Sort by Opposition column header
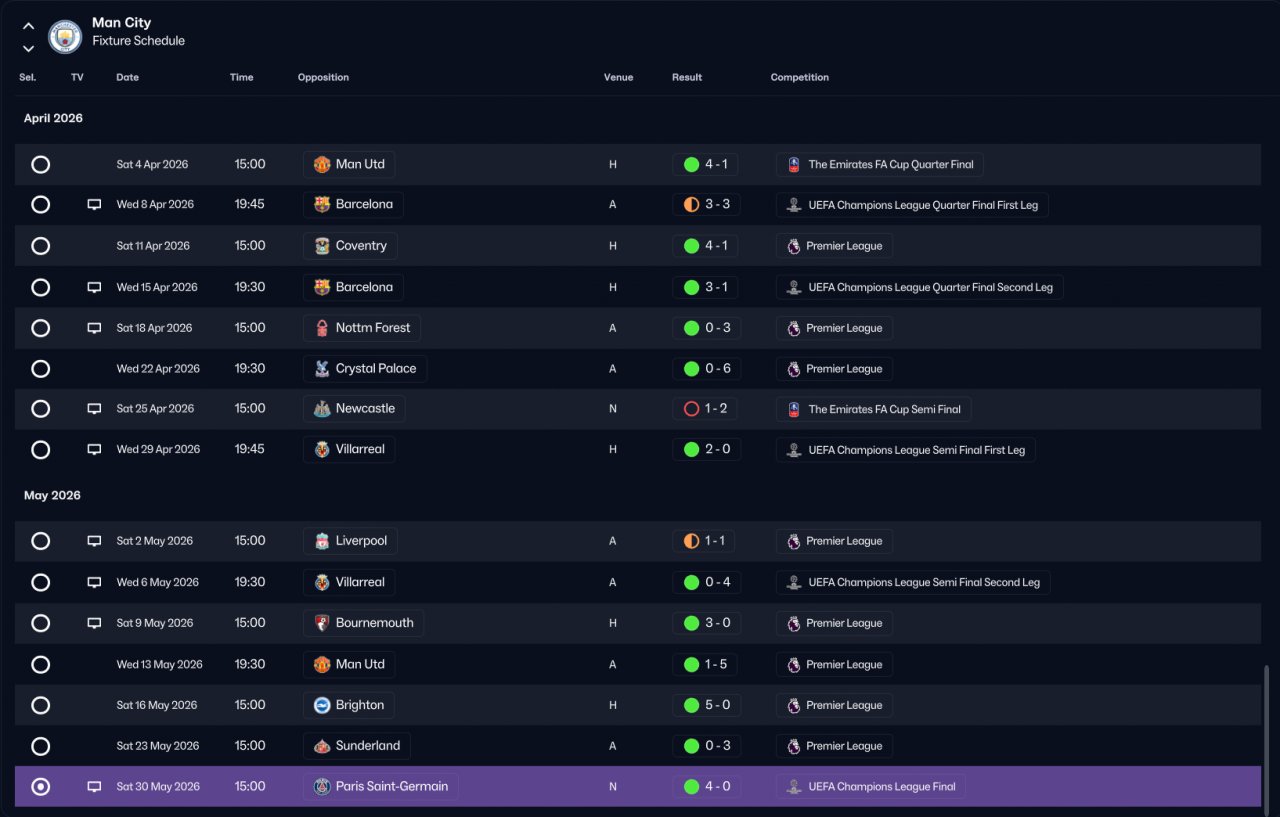 point(323,77)
